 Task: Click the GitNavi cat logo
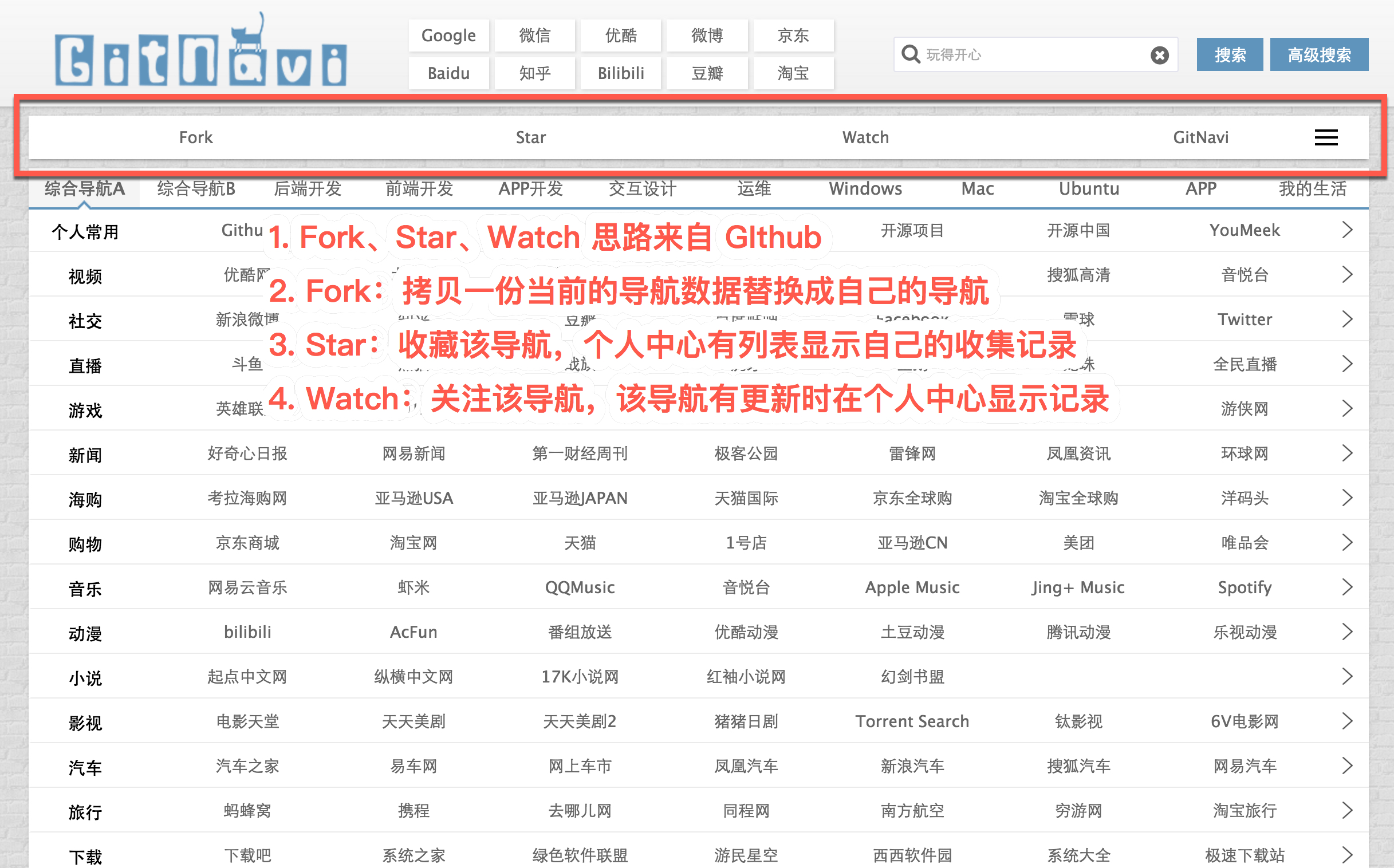pyautogui.click(x=200, y=54)
